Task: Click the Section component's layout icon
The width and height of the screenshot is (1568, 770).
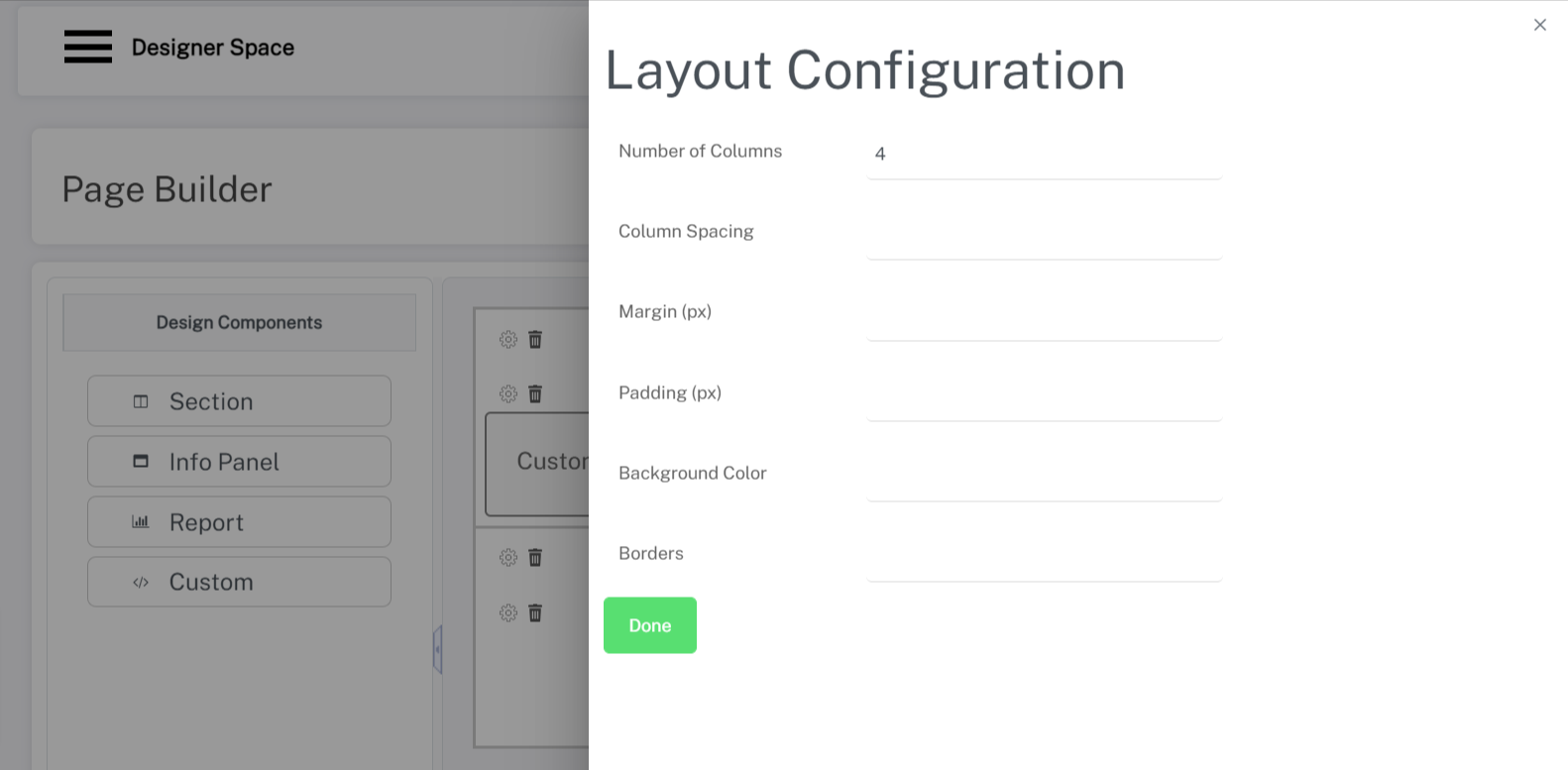Action: click(141, 401)
